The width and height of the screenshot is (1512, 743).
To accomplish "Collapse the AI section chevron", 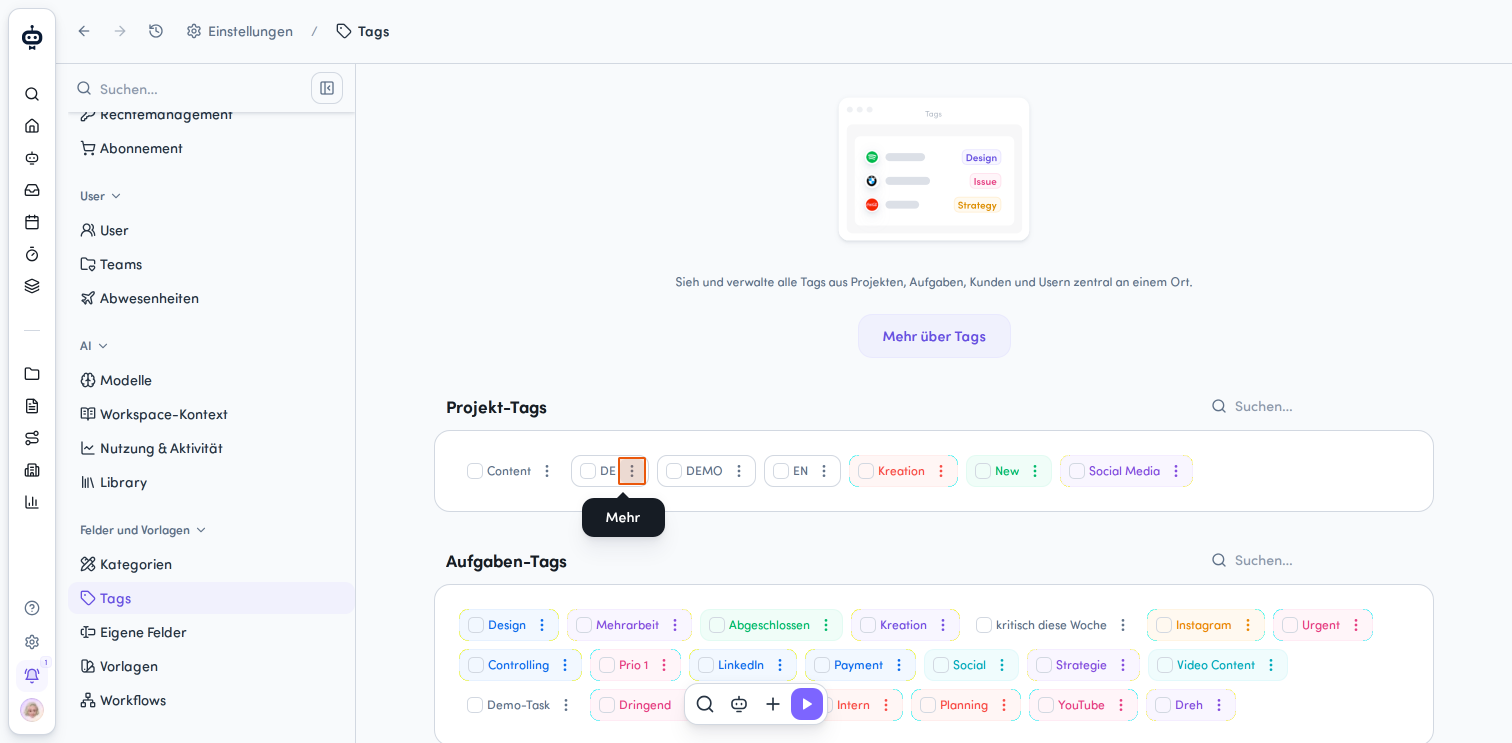I will point(103,346).
